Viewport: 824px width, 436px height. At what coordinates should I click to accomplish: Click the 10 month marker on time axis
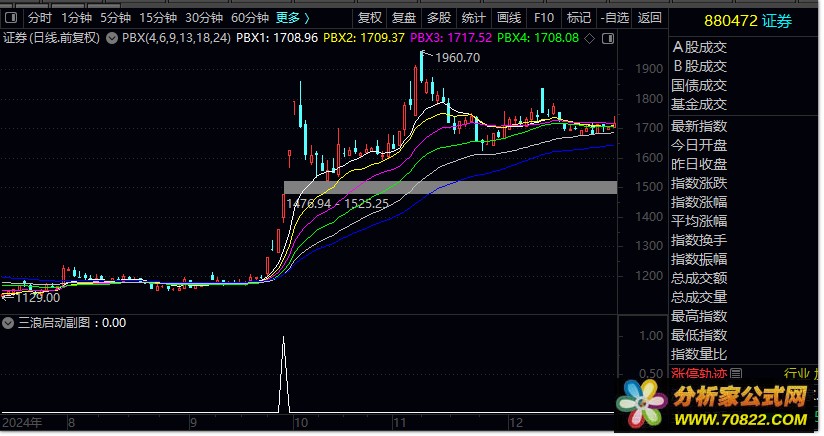click(x=301, y=423)
